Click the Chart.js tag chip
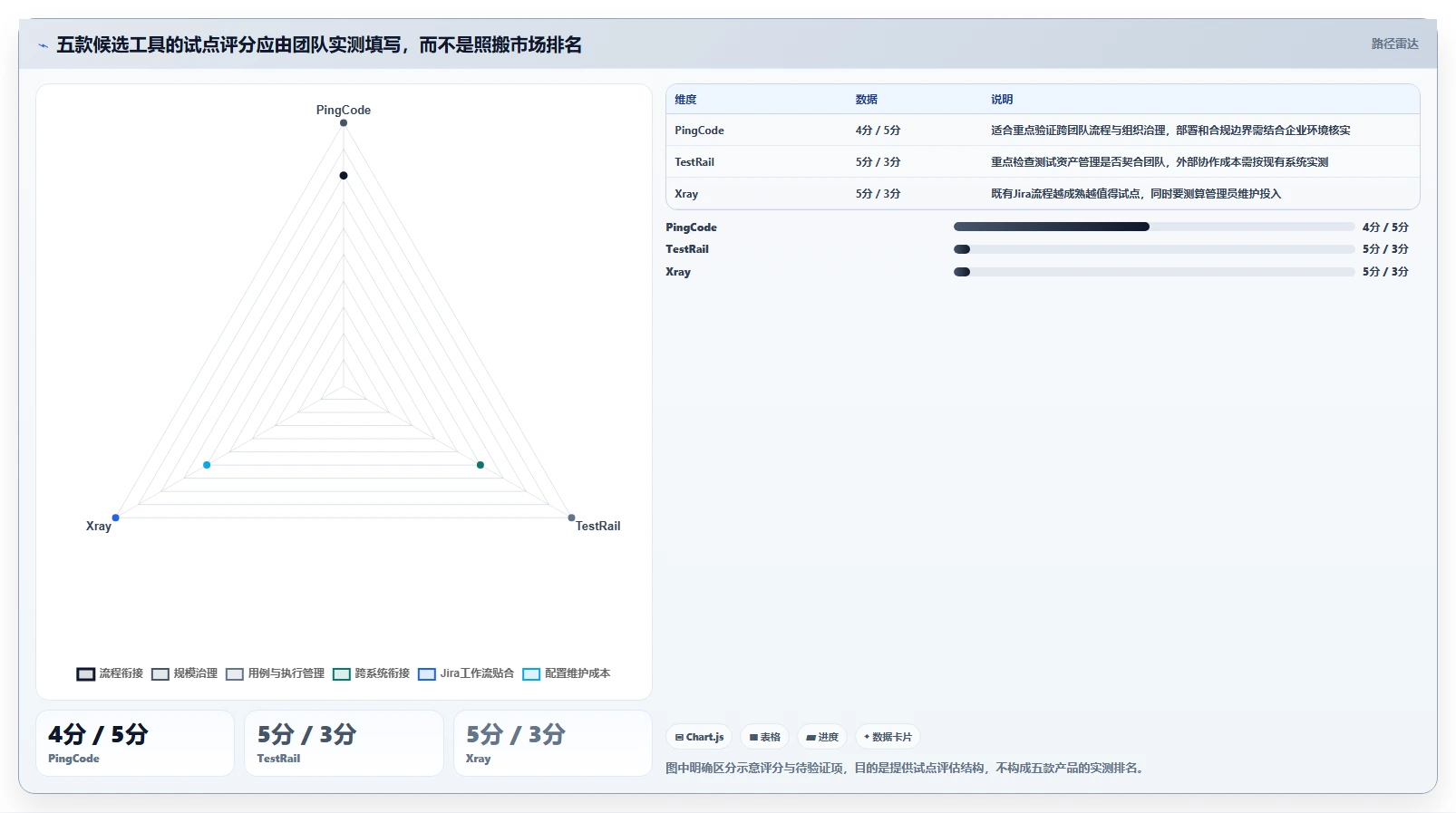The width and height of the screenshot is (1456, 813). click(699, 737)
